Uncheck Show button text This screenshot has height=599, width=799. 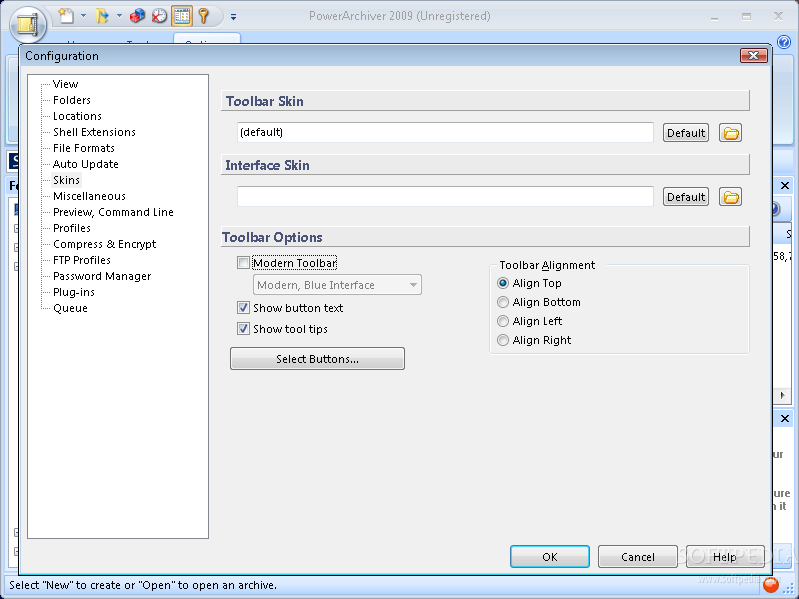[243, 308]
